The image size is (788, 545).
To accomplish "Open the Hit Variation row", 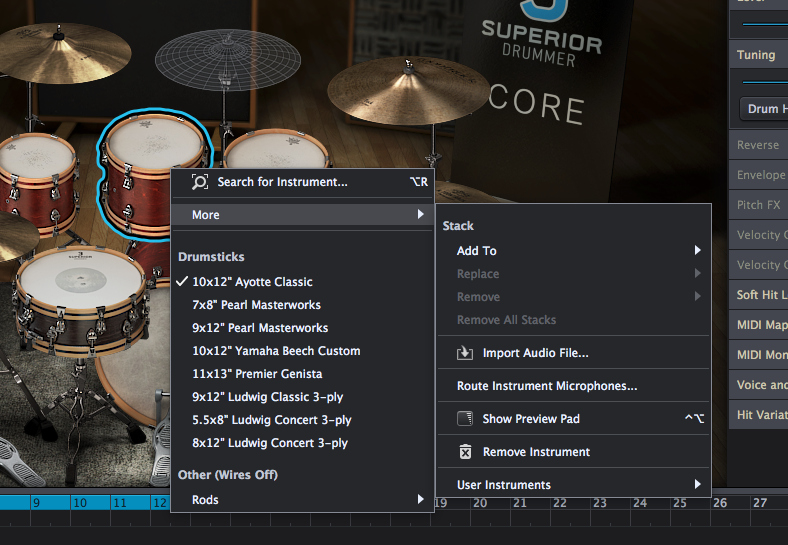I will 759,415.
